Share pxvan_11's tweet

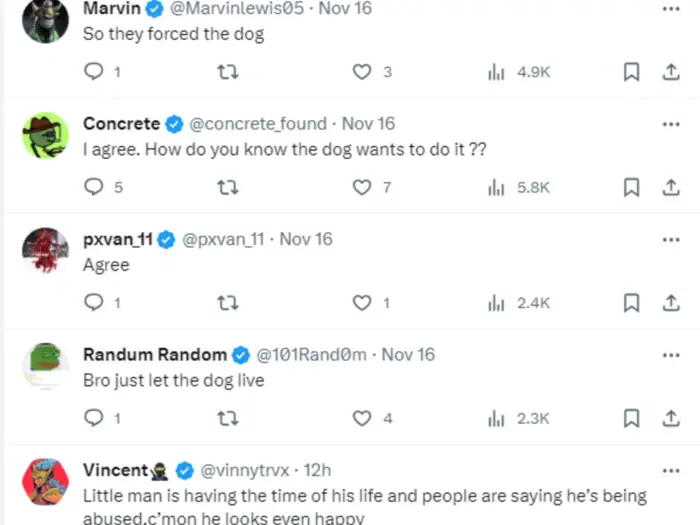(671, 303)
